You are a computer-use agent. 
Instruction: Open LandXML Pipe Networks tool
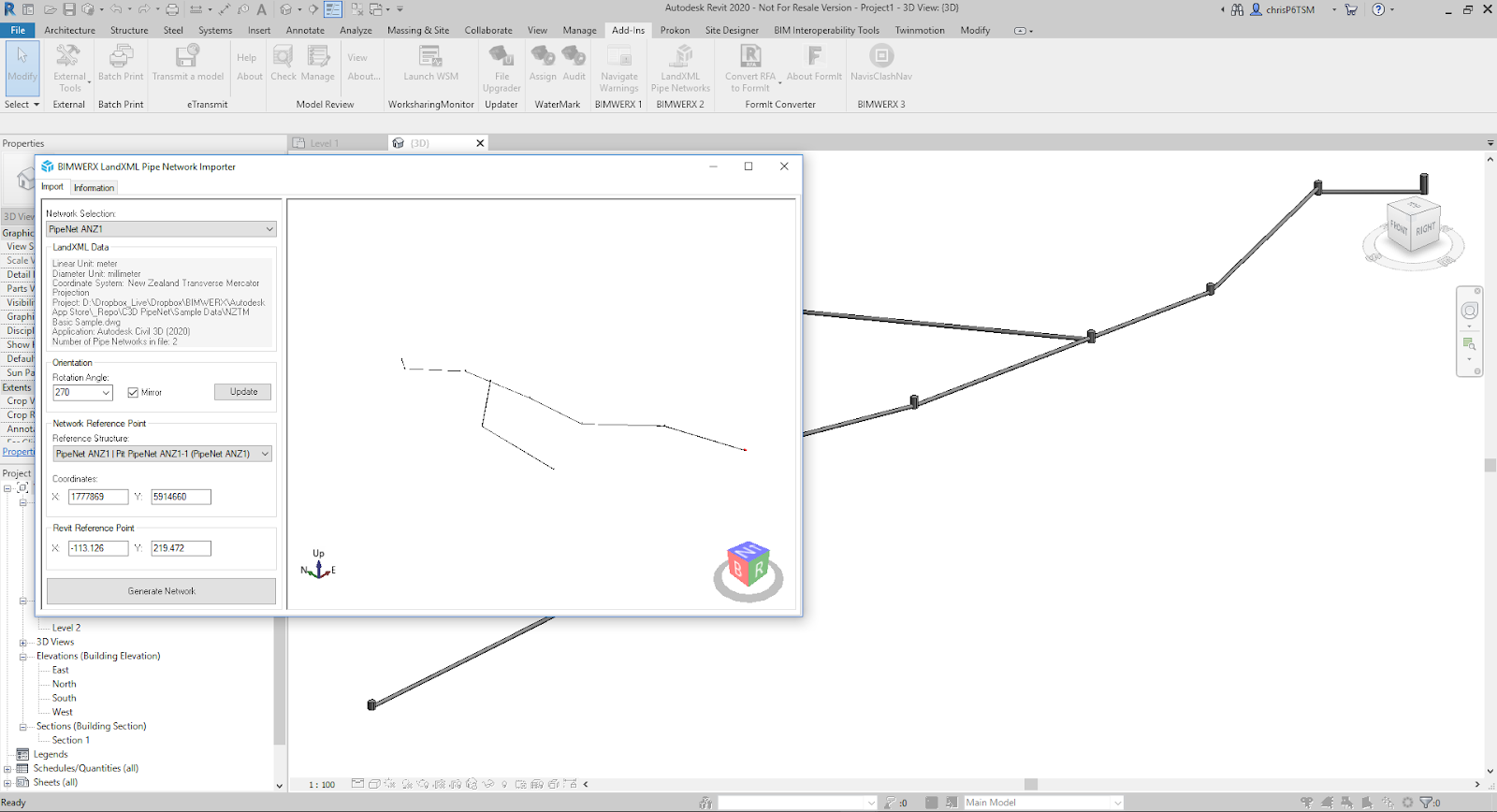[680, 68]
